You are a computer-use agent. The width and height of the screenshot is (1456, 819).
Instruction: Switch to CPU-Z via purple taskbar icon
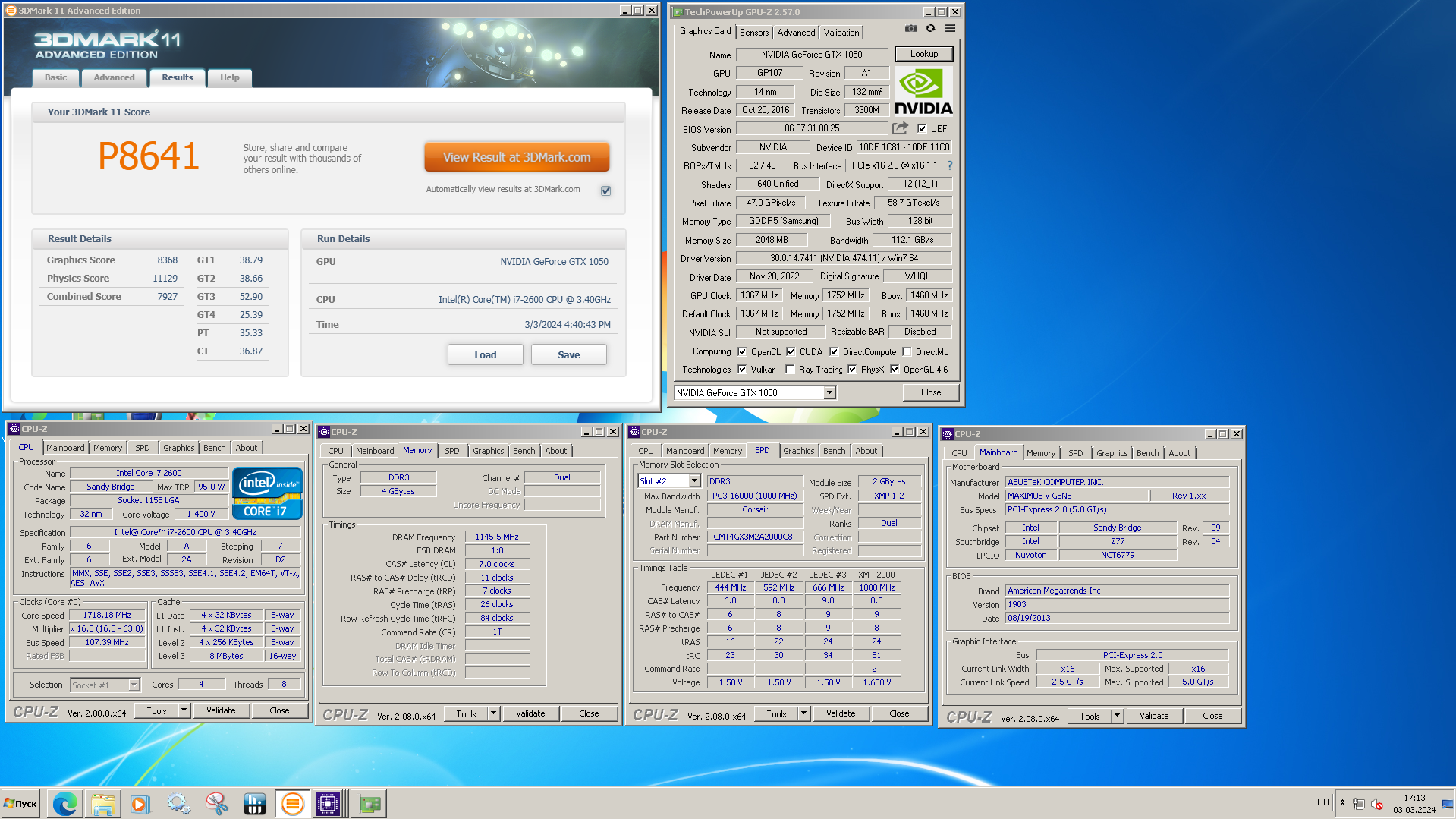coord(329,804)
